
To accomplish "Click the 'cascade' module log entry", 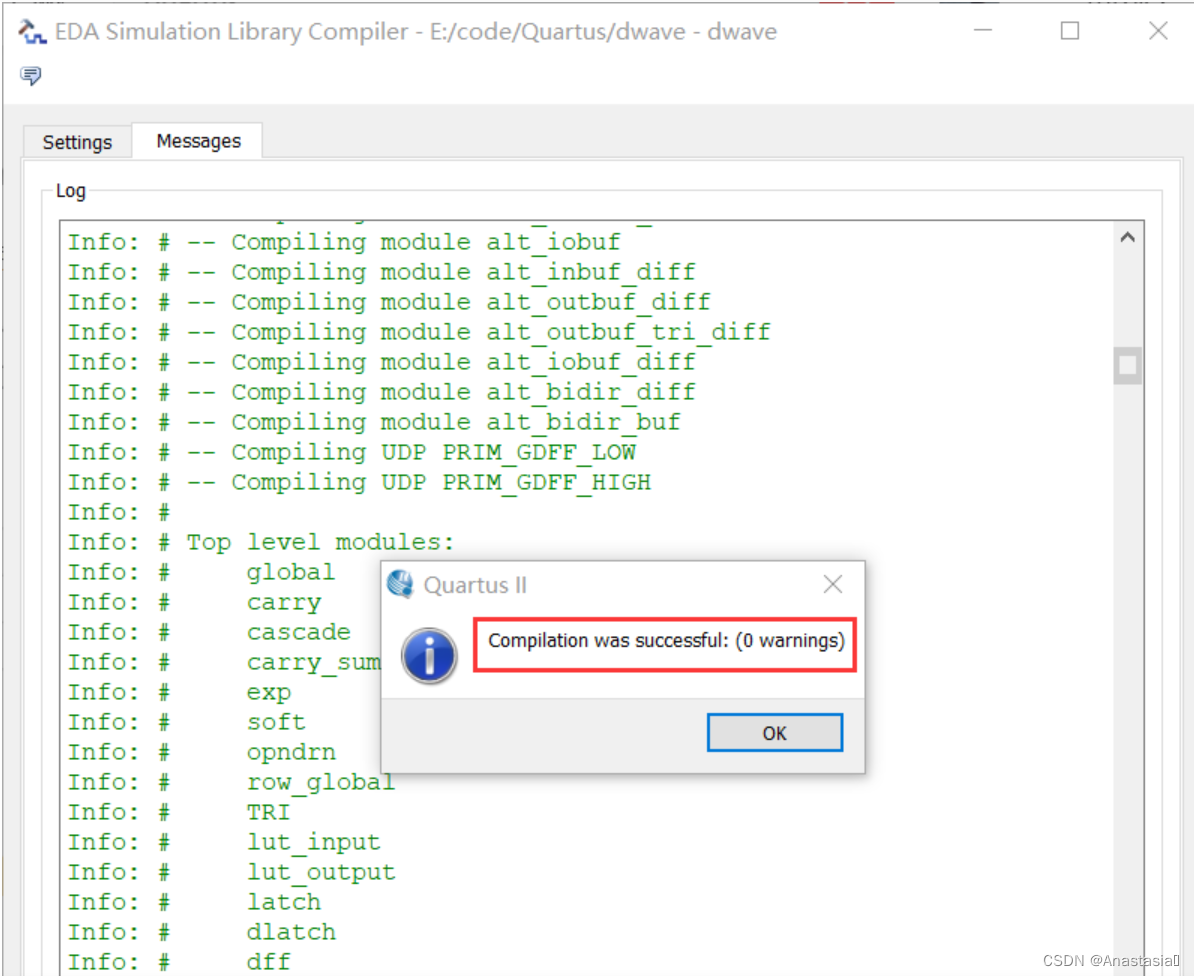I will tap(298, 632).
